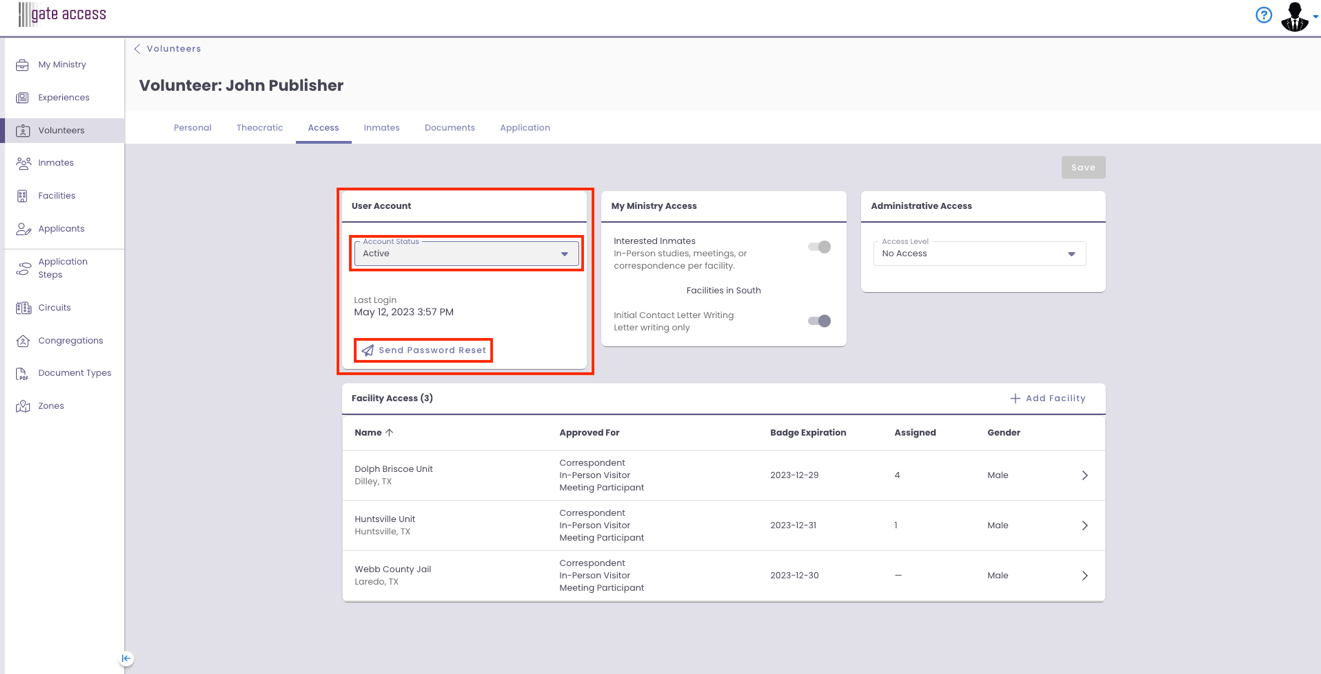Click the Gate Access logo
Screen dimensions: 1321x674
[62, 14]
